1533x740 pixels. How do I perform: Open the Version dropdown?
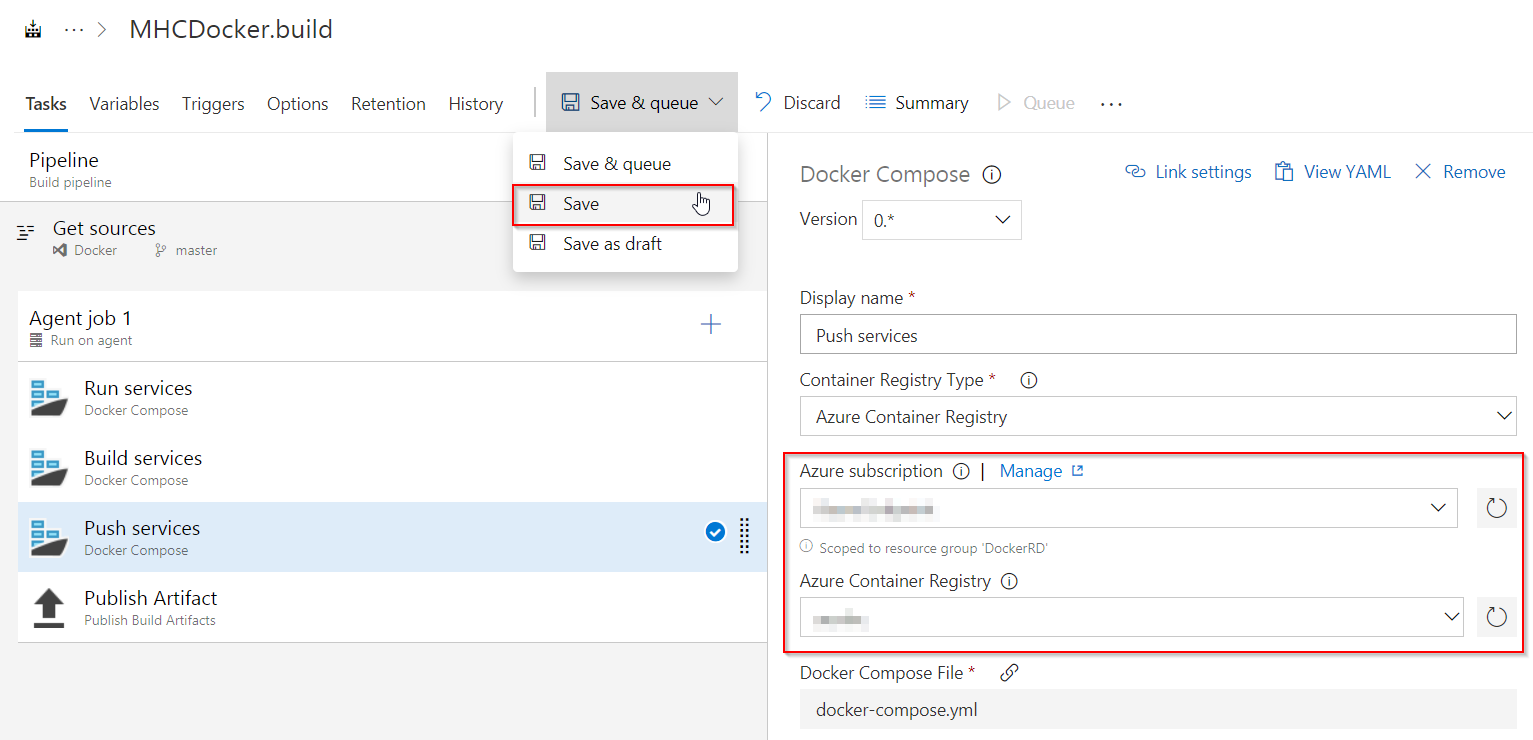tap(942, 220)
